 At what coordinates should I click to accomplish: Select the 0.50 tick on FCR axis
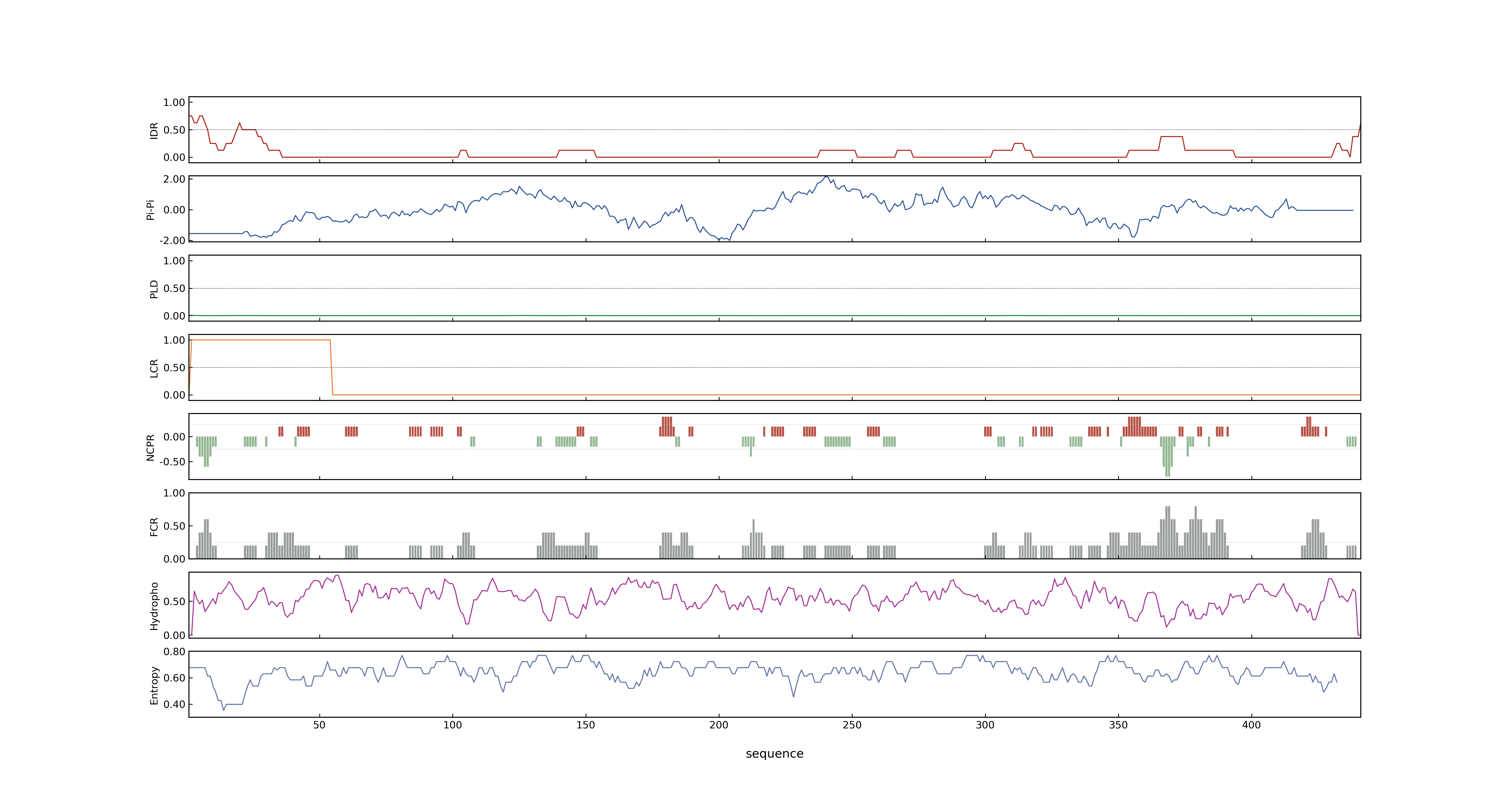point(174,526)
